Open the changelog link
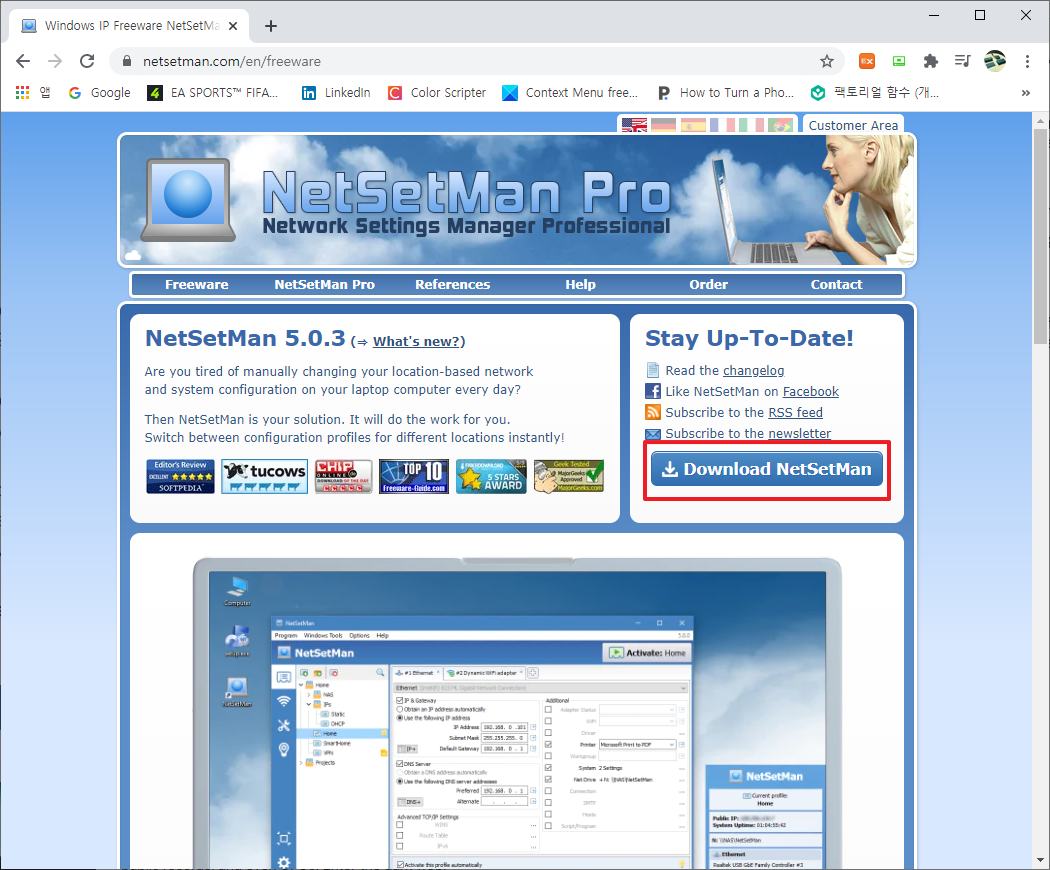The height and width of the screenshot is (870, 1050). (x=753, y=370)
